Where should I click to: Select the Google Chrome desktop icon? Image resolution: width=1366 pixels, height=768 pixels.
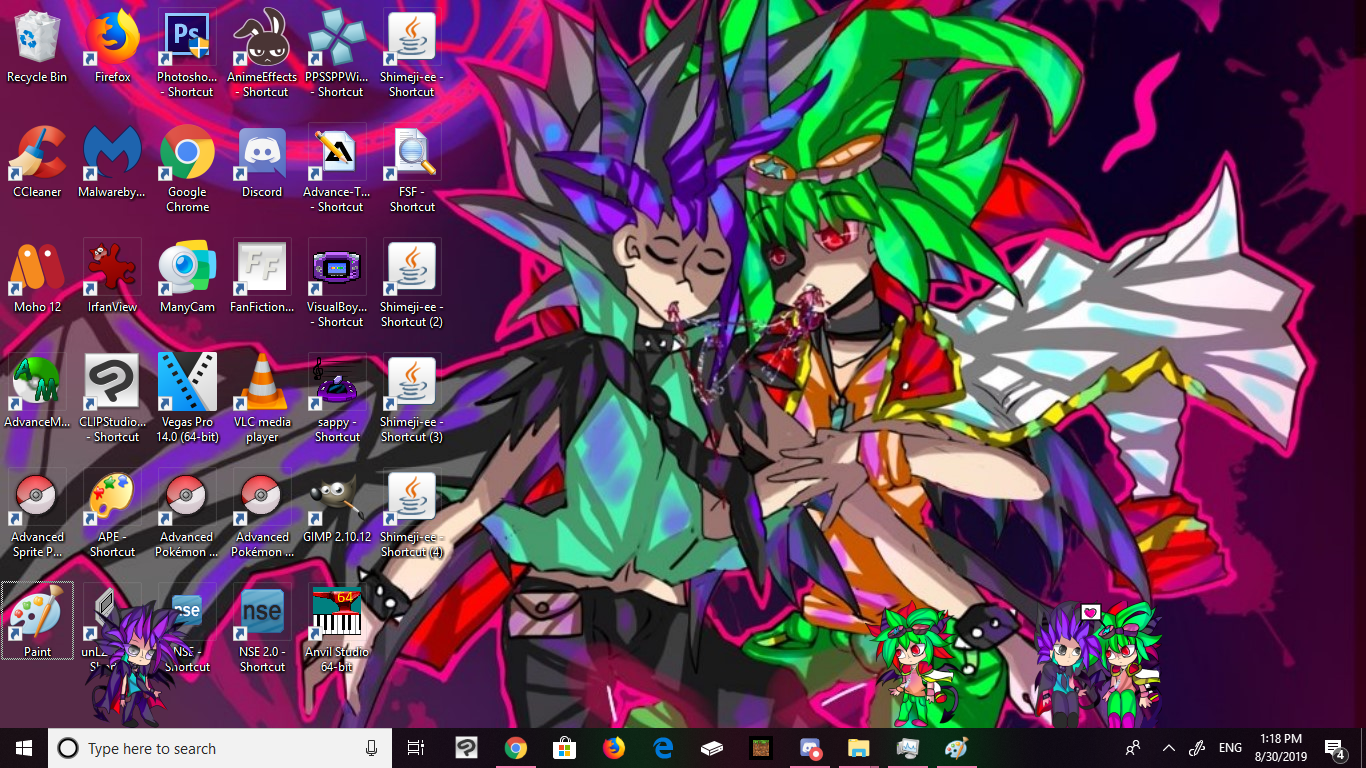(187, 169)
